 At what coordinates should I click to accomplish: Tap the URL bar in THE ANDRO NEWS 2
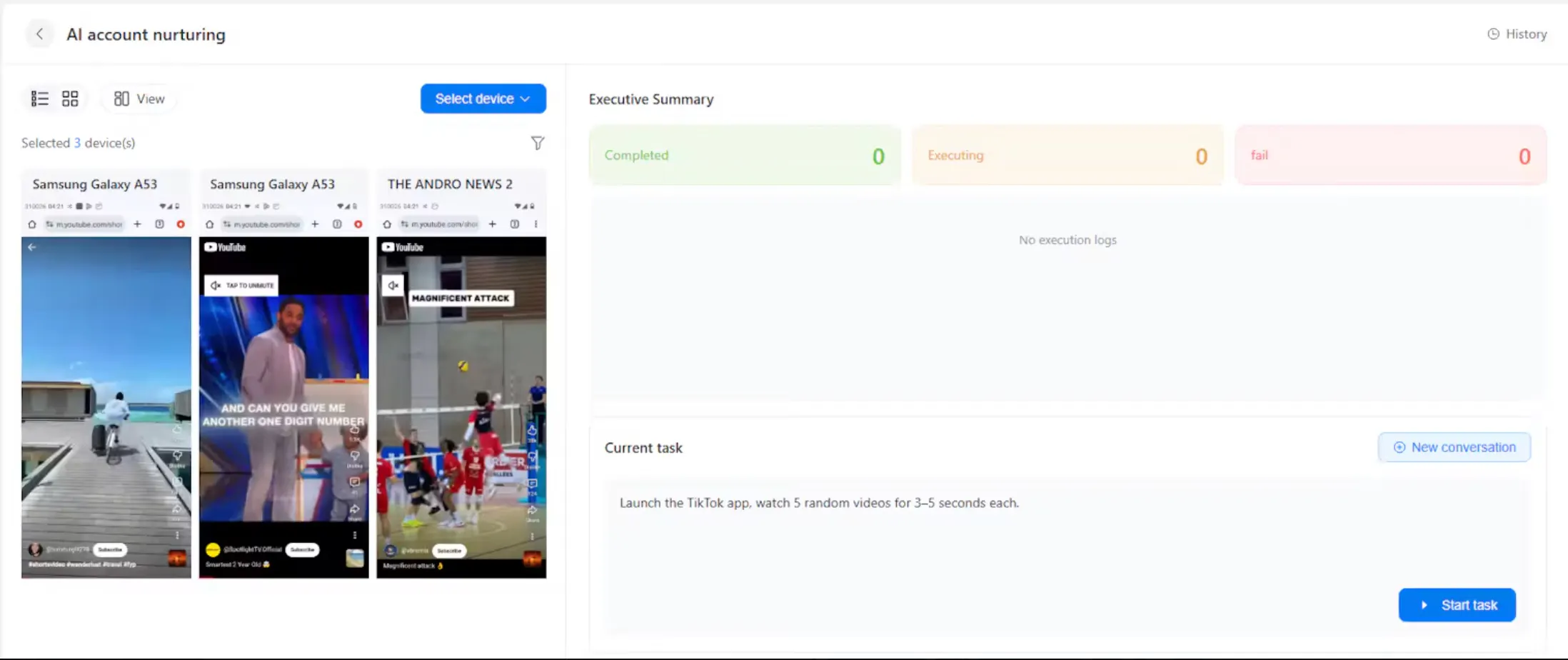440,224
